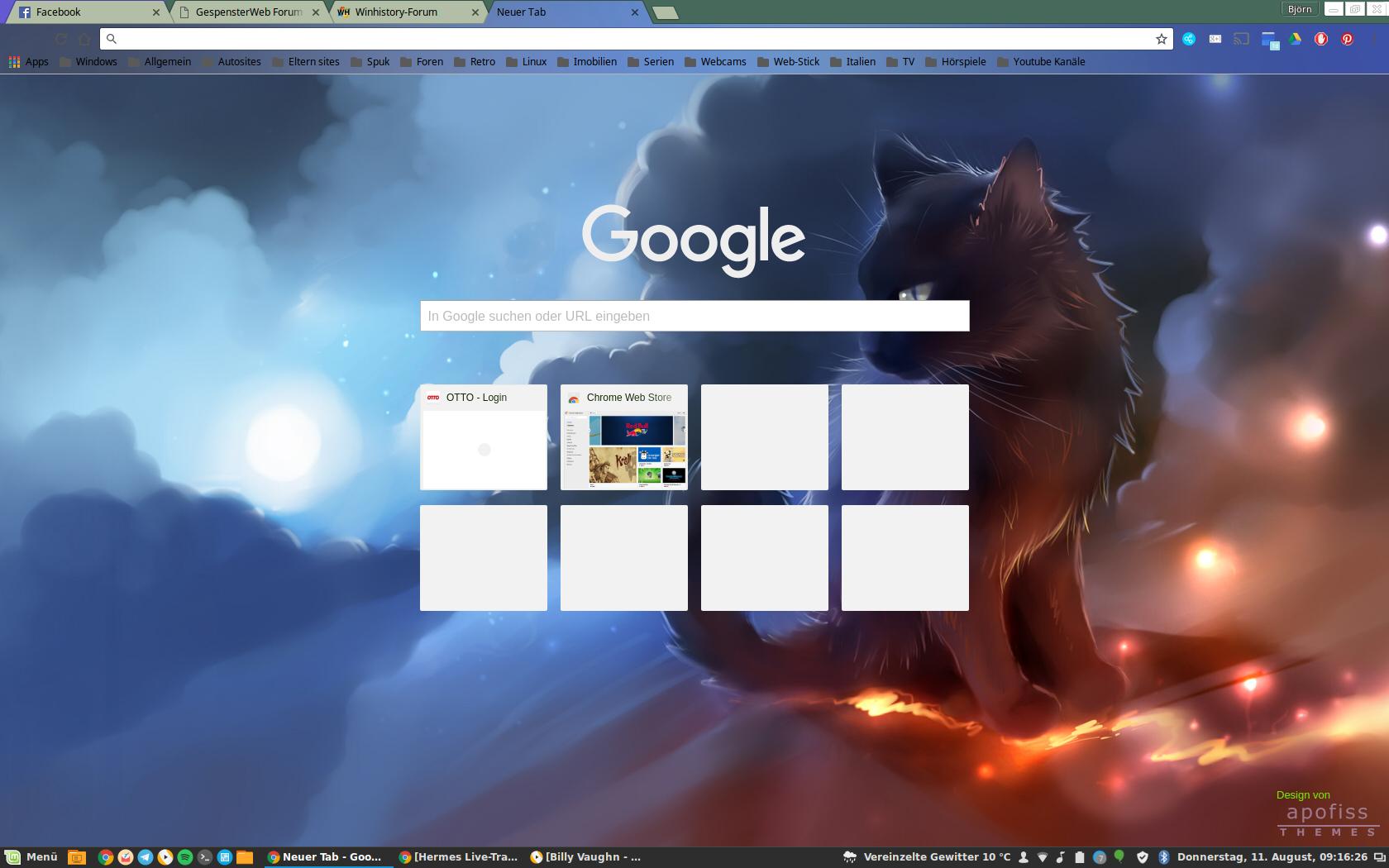1389x868 pixels.
Task: Open the Pinterest extension button
Action: tap(1347, 39)
